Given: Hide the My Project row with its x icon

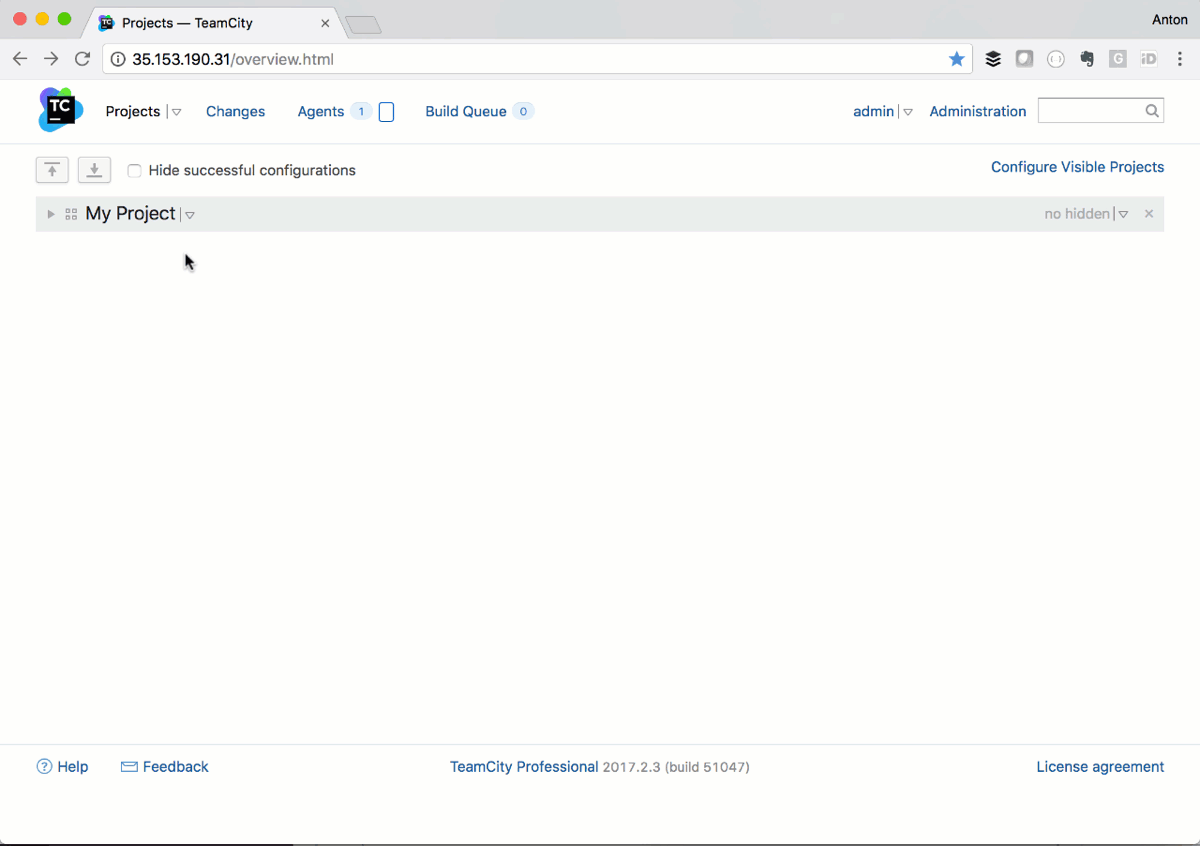Looking at the screenshot, I should pos(1148,213).
